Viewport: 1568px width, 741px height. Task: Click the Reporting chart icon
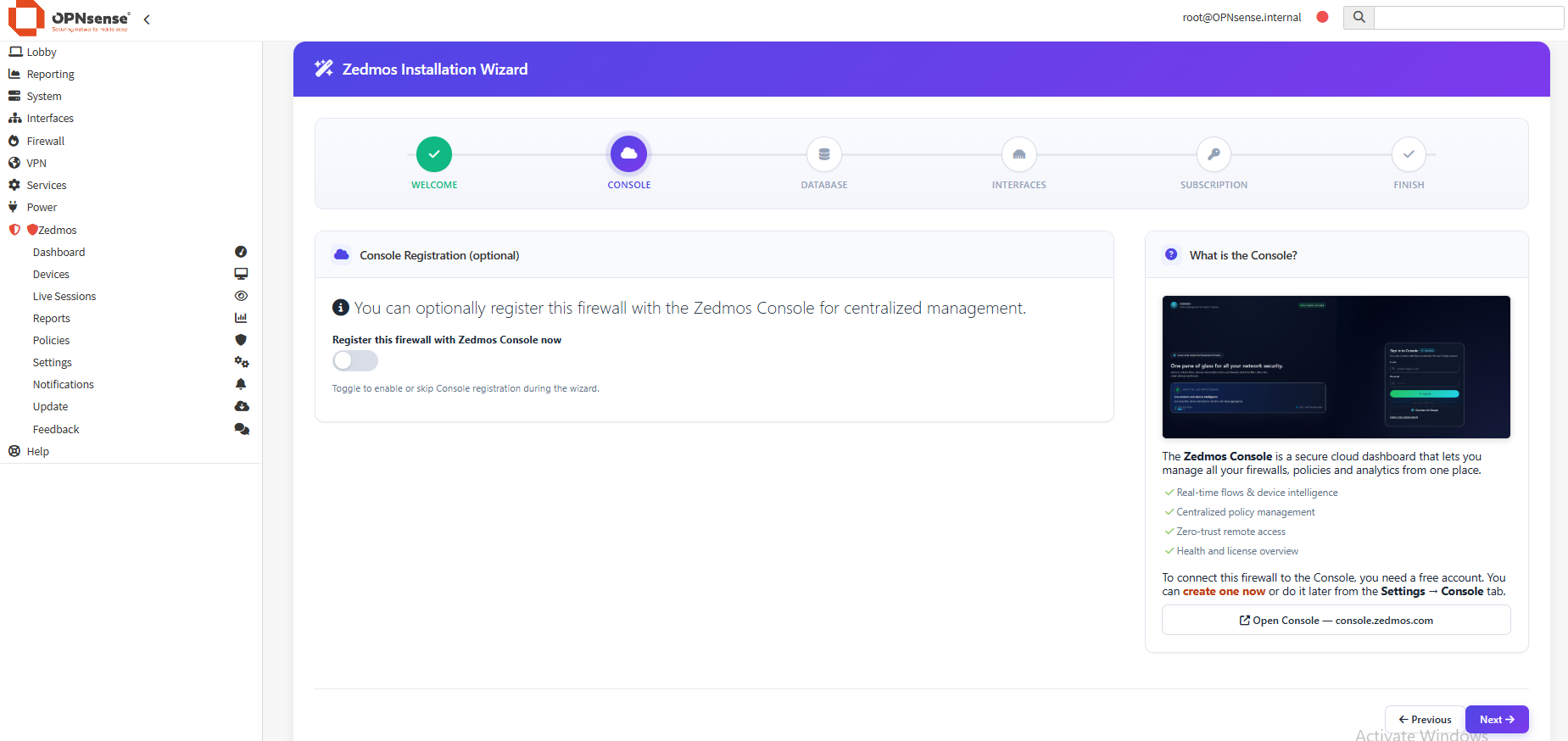click(14, 74)
